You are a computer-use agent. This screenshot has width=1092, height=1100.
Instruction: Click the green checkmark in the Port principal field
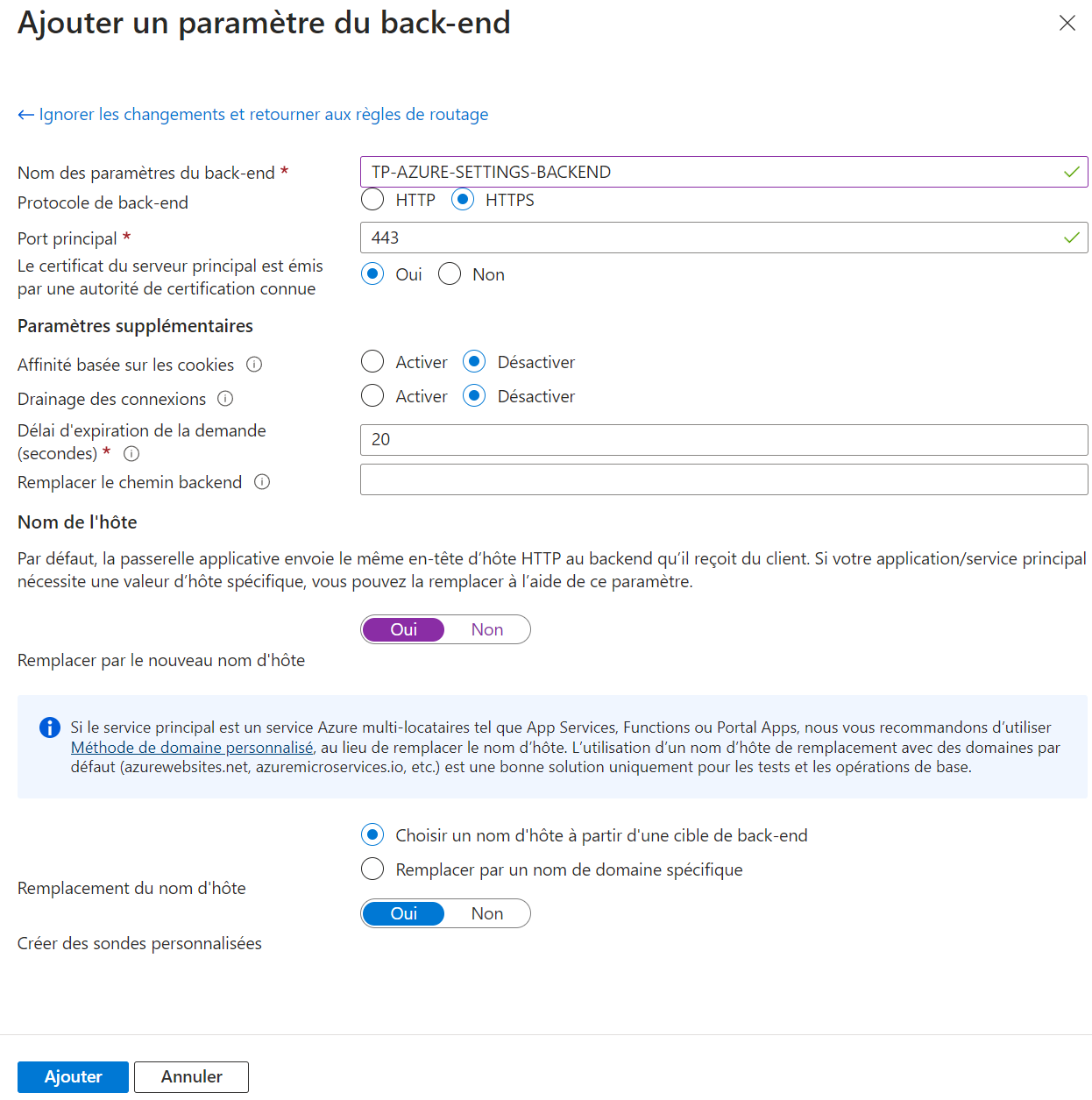click(x=1071, y=237)
